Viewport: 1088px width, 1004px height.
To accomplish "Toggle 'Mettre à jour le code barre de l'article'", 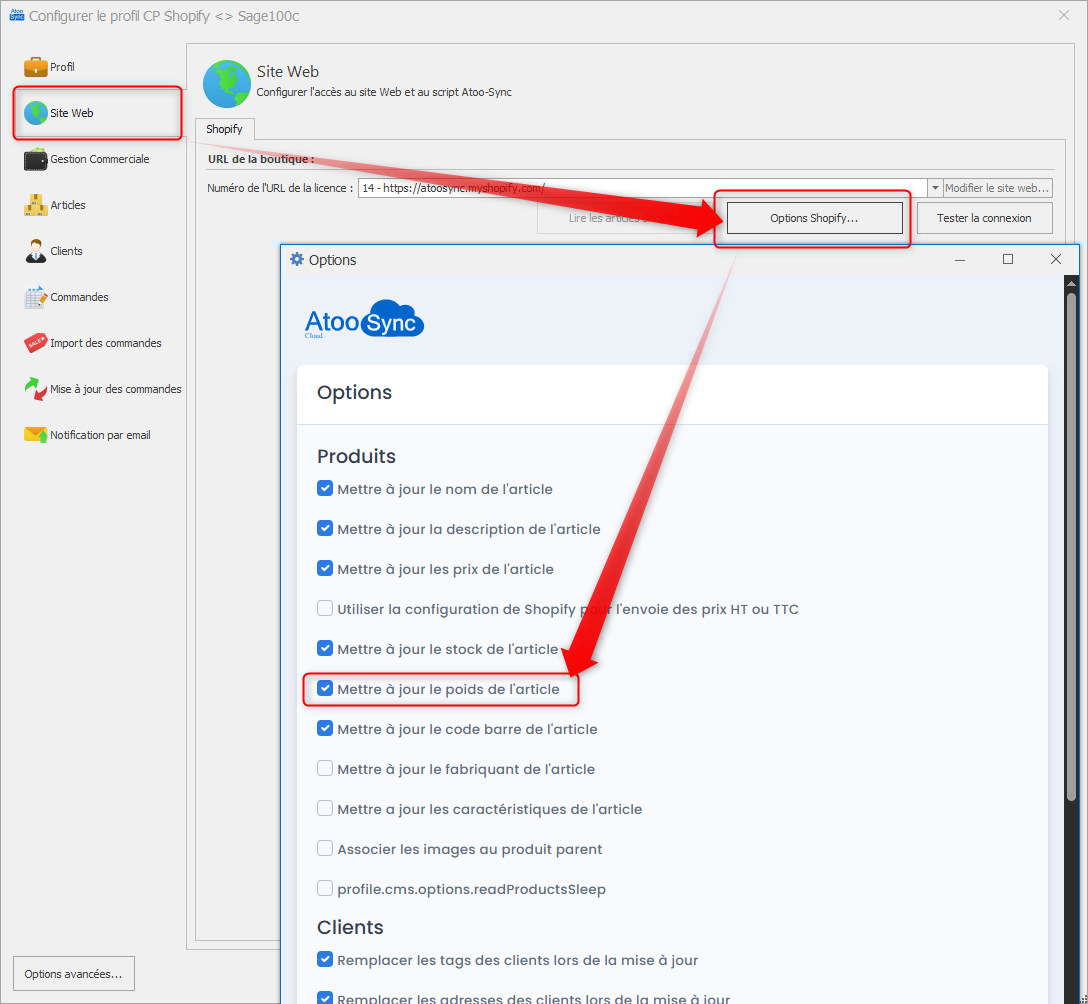I will click(x=325, y=729).
